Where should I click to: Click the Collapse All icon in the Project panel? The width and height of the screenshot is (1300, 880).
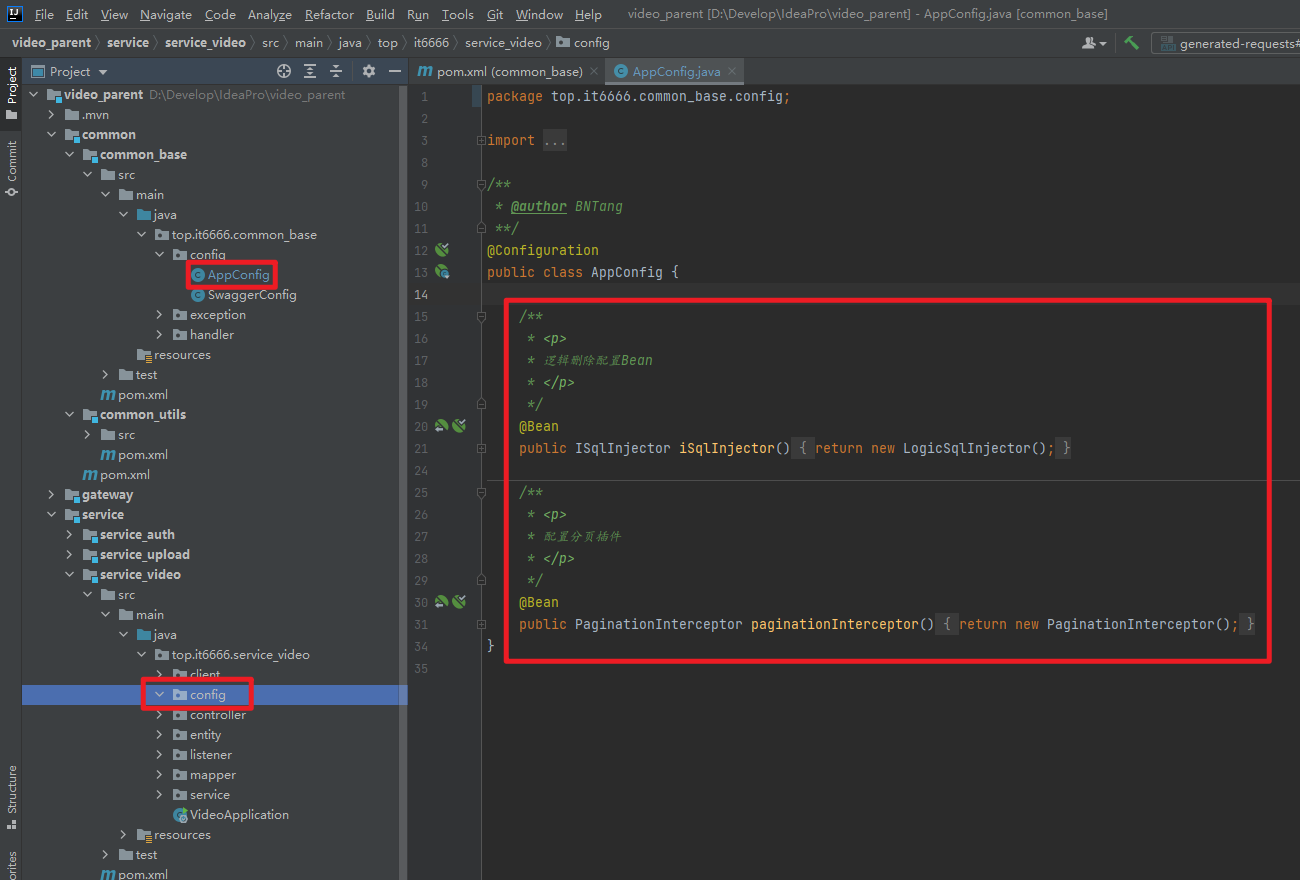(336, 71)
